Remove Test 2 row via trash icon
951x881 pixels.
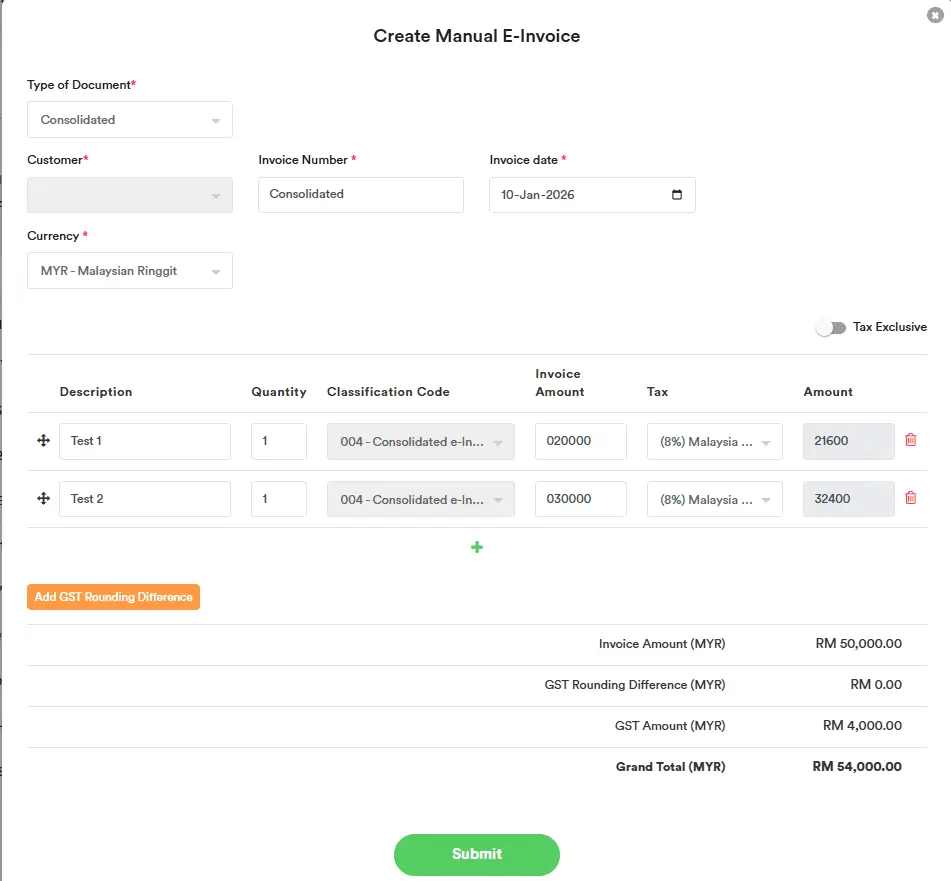910,498
